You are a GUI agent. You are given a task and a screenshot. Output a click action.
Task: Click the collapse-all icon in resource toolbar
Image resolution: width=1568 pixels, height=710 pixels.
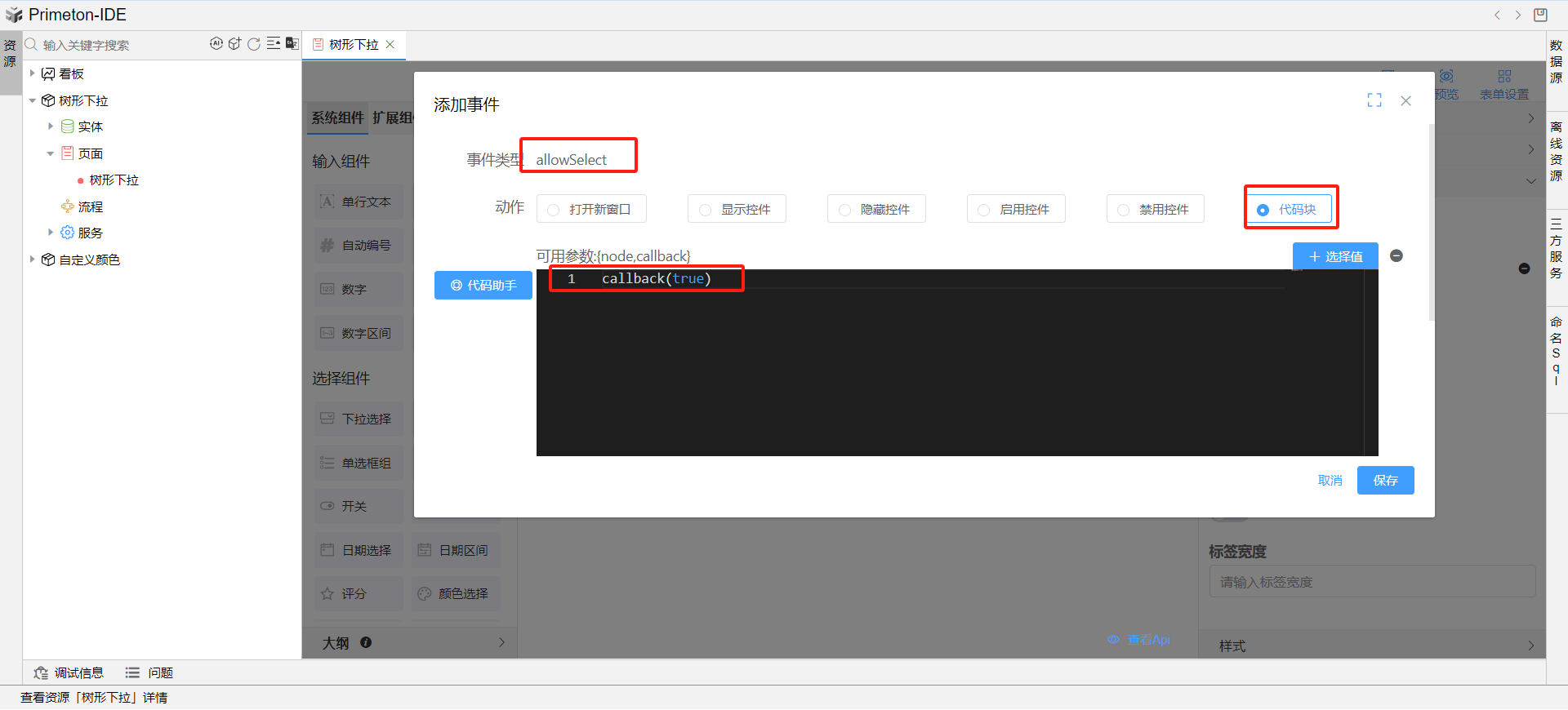pos(274,44)
